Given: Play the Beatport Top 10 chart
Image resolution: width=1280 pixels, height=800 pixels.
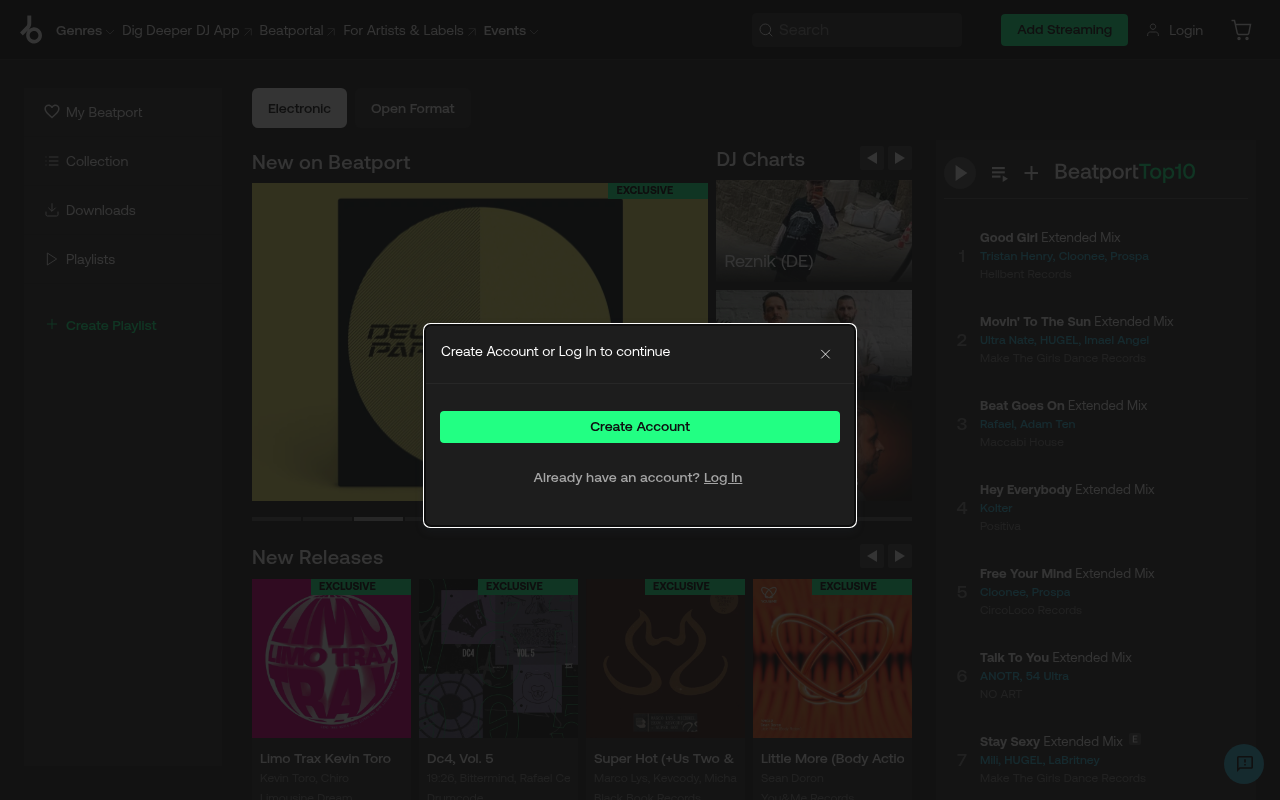Looking at the screenshot, I should tap(960, 172).
